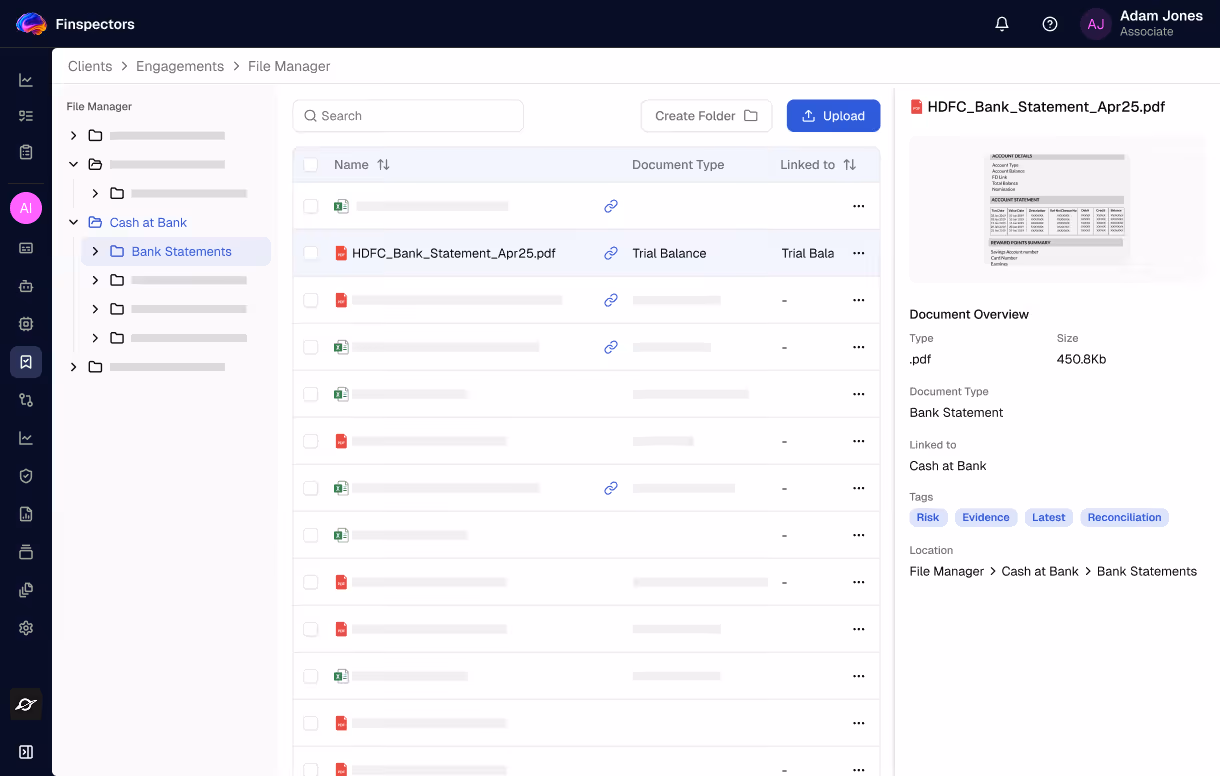Screen dimensions: 1220x776
Task: Click the Create Folder button
Action: click(x=706, y=116)
